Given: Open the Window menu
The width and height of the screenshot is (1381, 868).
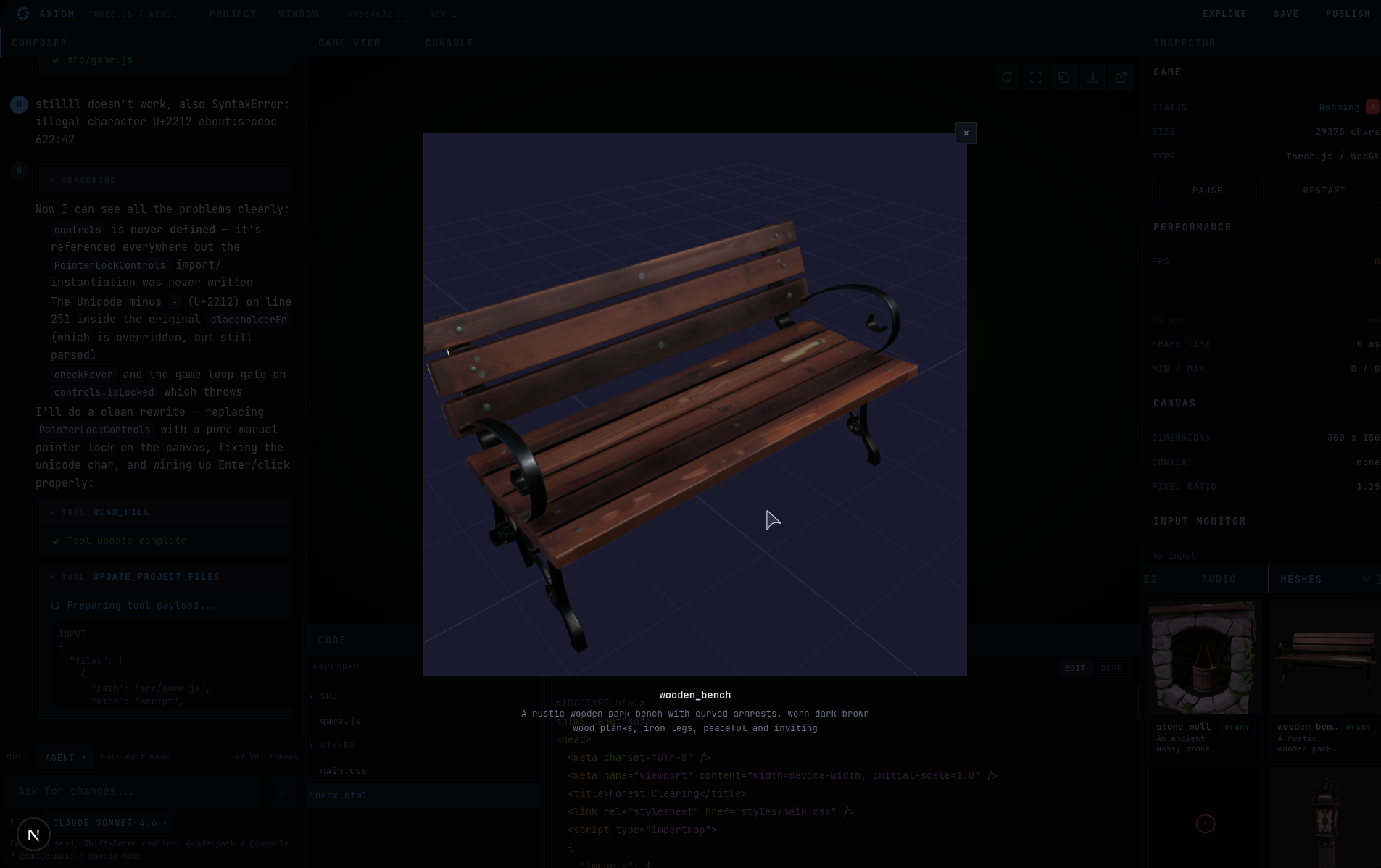Looking at the screenshot, I should pyautogui.click(x=299, y=14).
